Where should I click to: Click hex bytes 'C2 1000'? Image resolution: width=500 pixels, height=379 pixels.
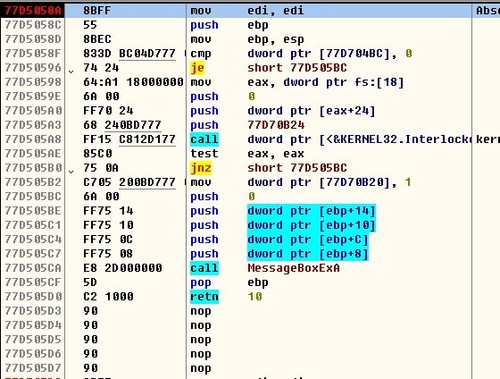coord(108,297)
